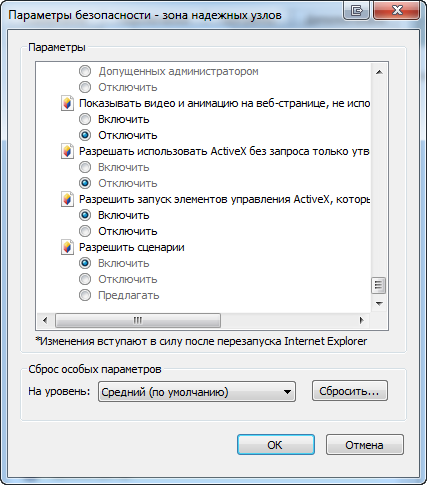
Task: Cancel the dialog with "Отмена"
Action: 365,445
